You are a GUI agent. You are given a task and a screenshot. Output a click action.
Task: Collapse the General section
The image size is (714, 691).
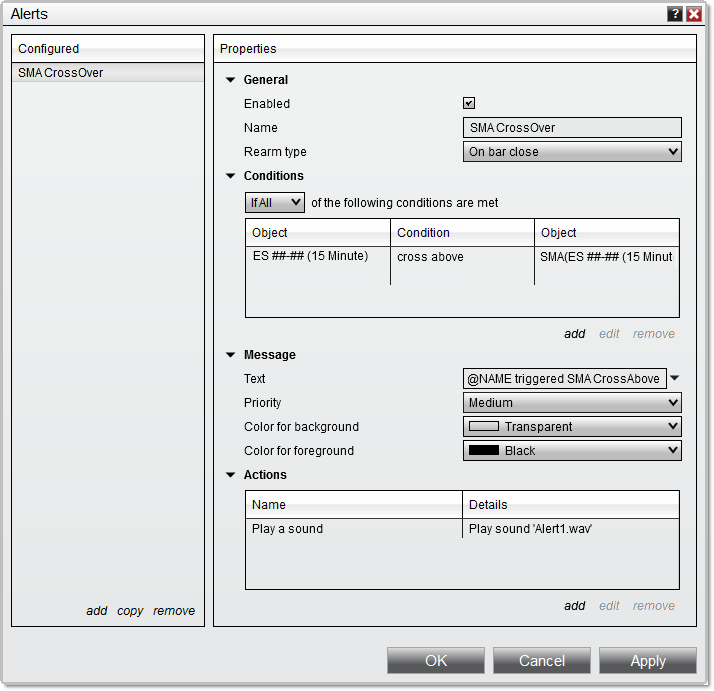231,80
